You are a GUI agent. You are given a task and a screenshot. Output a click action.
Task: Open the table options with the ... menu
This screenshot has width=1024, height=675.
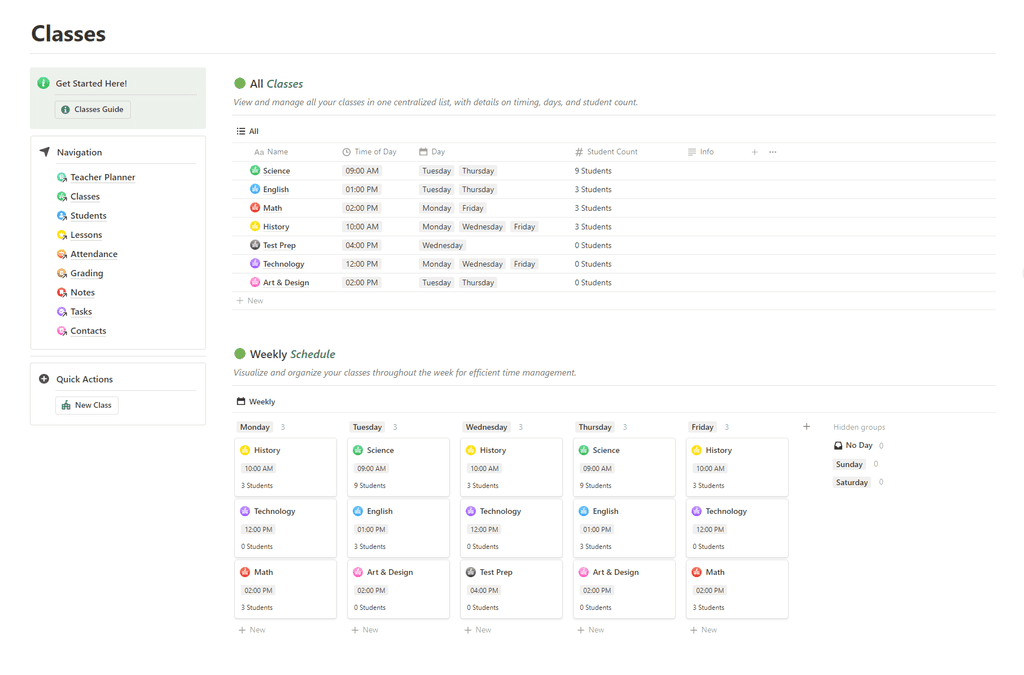tap(771, 151)
